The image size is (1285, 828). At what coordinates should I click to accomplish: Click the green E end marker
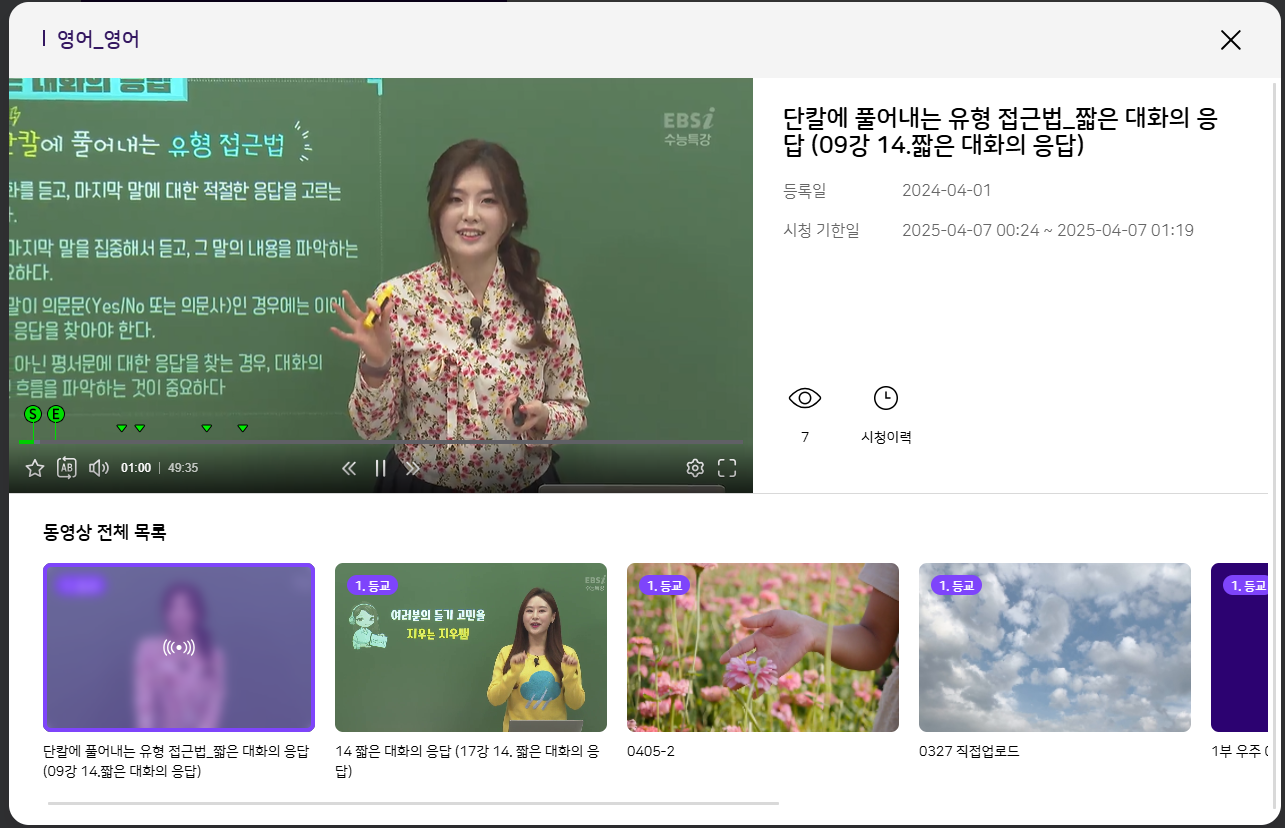[56, 414]
